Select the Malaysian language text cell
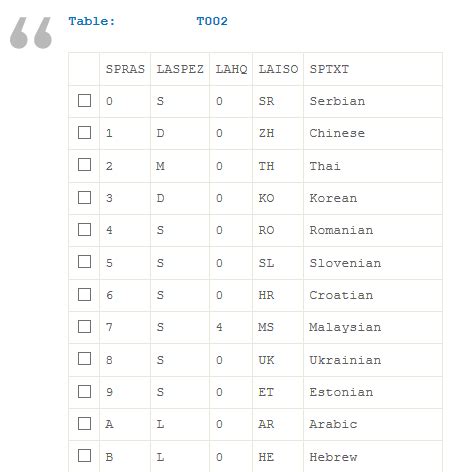Viewport: 472px width, 472px height. pyautogui.click(x=345, y=327)
